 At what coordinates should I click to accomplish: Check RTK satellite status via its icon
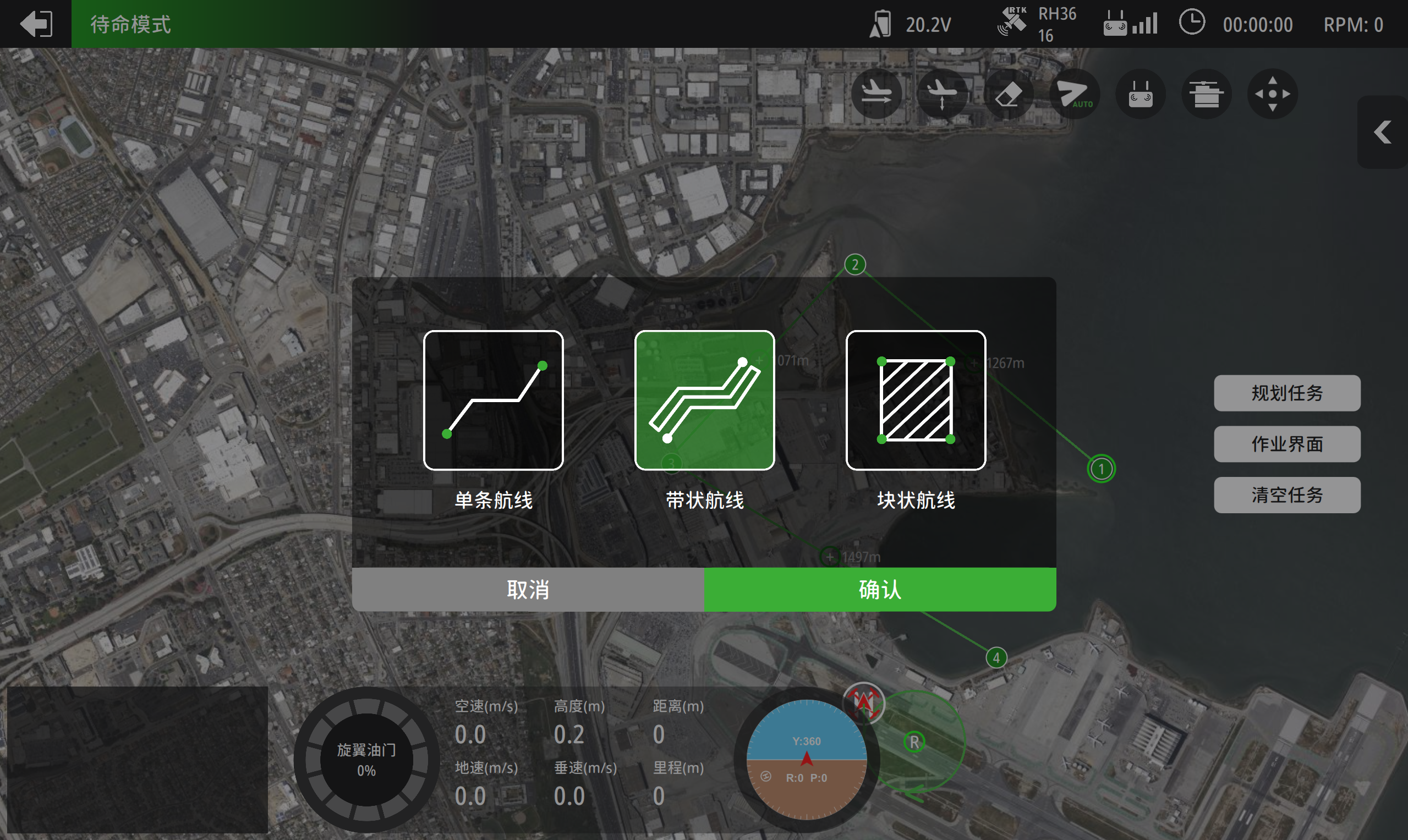click(1013, 23)
